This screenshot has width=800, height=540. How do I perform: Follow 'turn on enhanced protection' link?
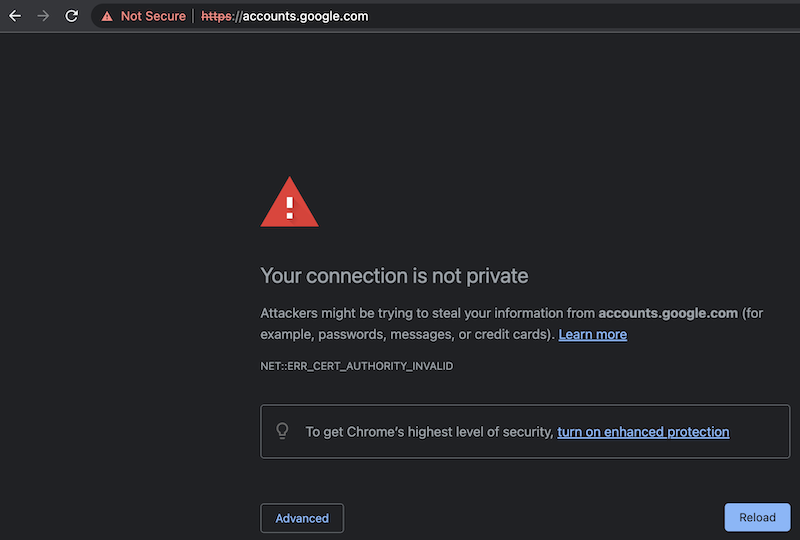click(x=643, y=432)
